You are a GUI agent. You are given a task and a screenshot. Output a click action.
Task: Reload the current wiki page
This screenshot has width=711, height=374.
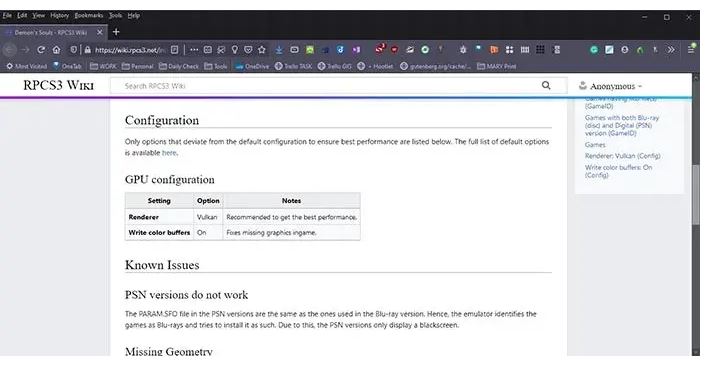[41, 50]
